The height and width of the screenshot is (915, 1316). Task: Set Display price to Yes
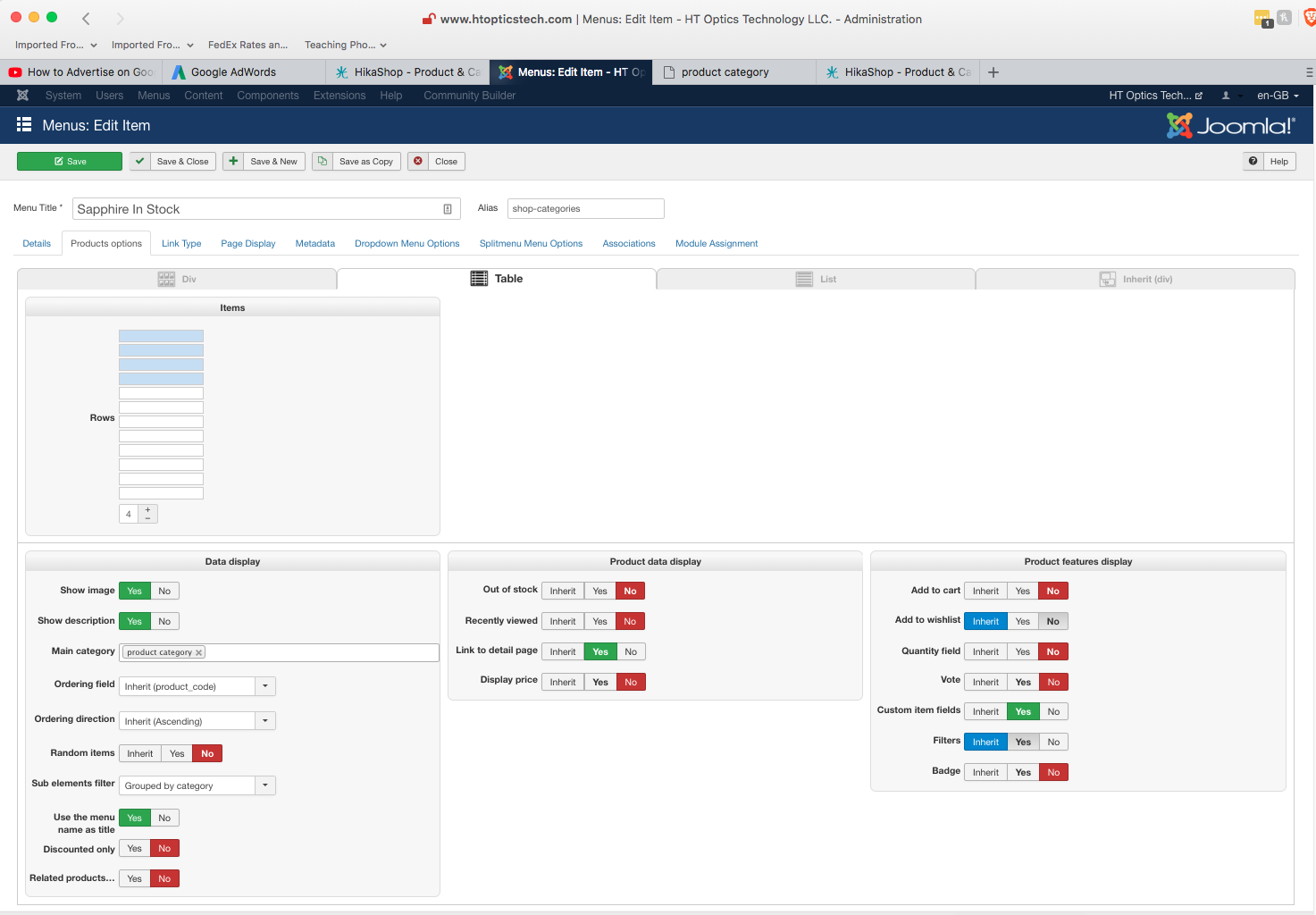point(600,683)
